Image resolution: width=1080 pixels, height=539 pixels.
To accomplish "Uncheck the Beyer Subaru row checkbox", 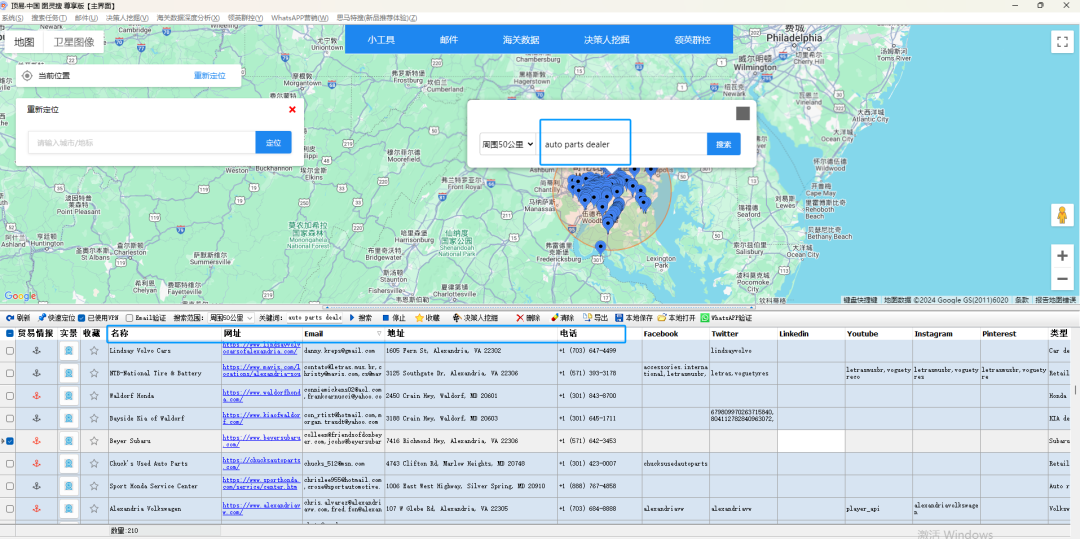I will coord(10,441).
